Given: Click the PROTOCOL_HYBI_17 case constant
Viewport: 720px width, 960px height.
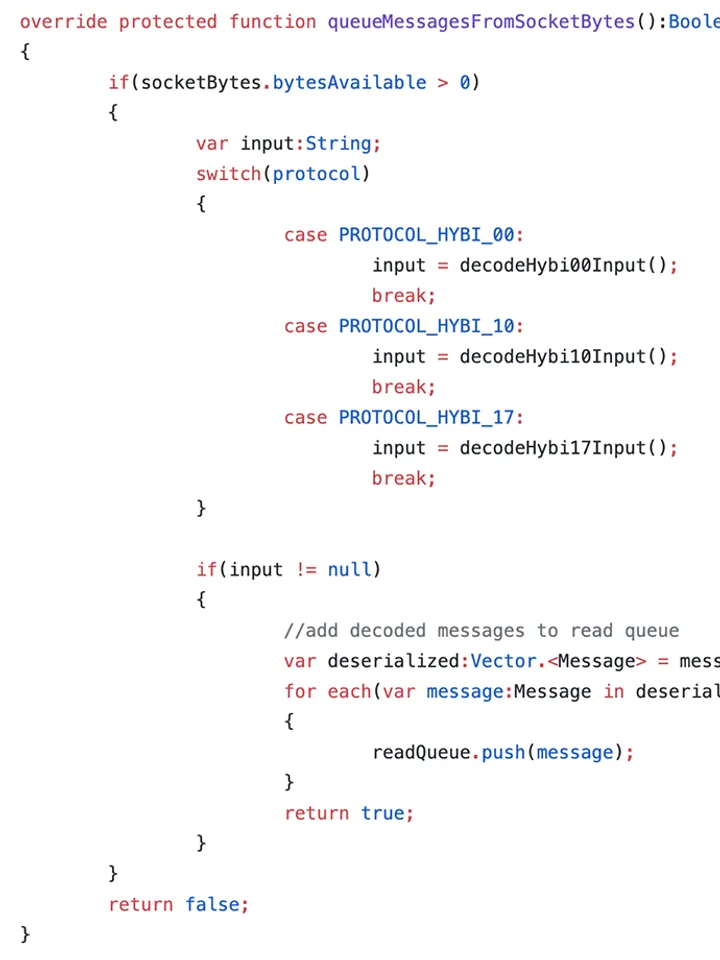Looking at the screenshot, I should (x=427, y=417).
